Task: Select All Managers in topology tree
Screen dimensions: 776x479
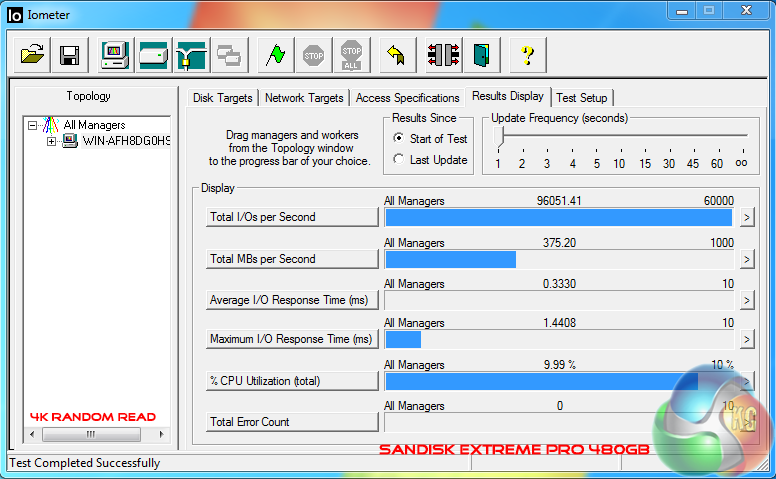Action: pyautogui.click(x=94, y=125)
